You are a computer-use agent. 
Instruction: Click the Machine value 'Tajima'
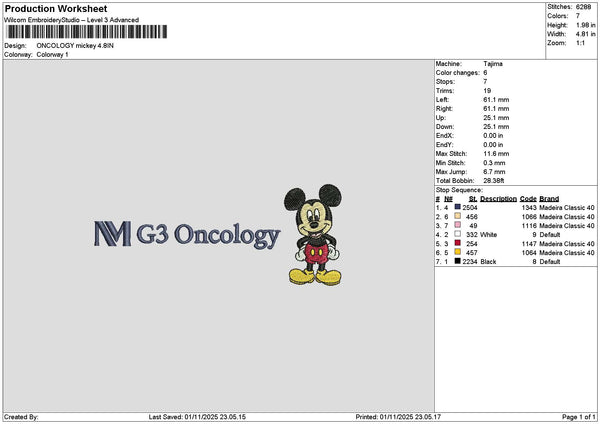pyautogui.click(x=493, y=64)
